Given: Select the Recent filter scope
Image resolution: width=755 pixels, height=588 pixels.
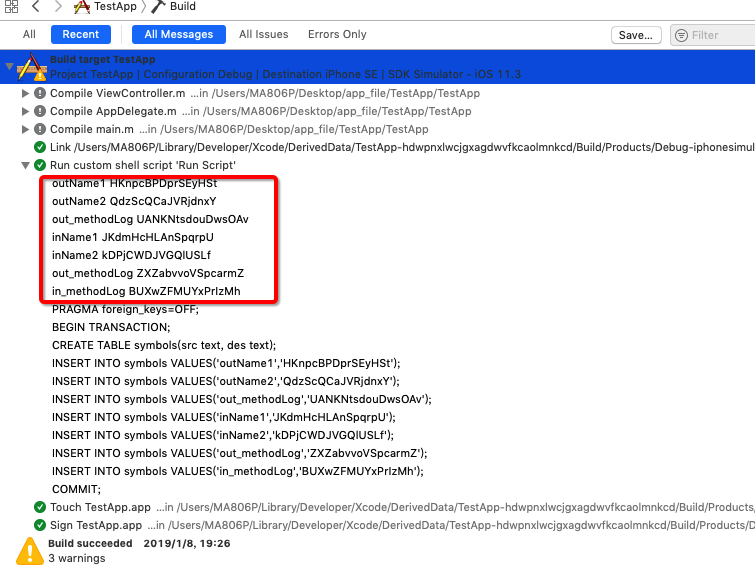Looking at the screenshot, I should point(81,34).
